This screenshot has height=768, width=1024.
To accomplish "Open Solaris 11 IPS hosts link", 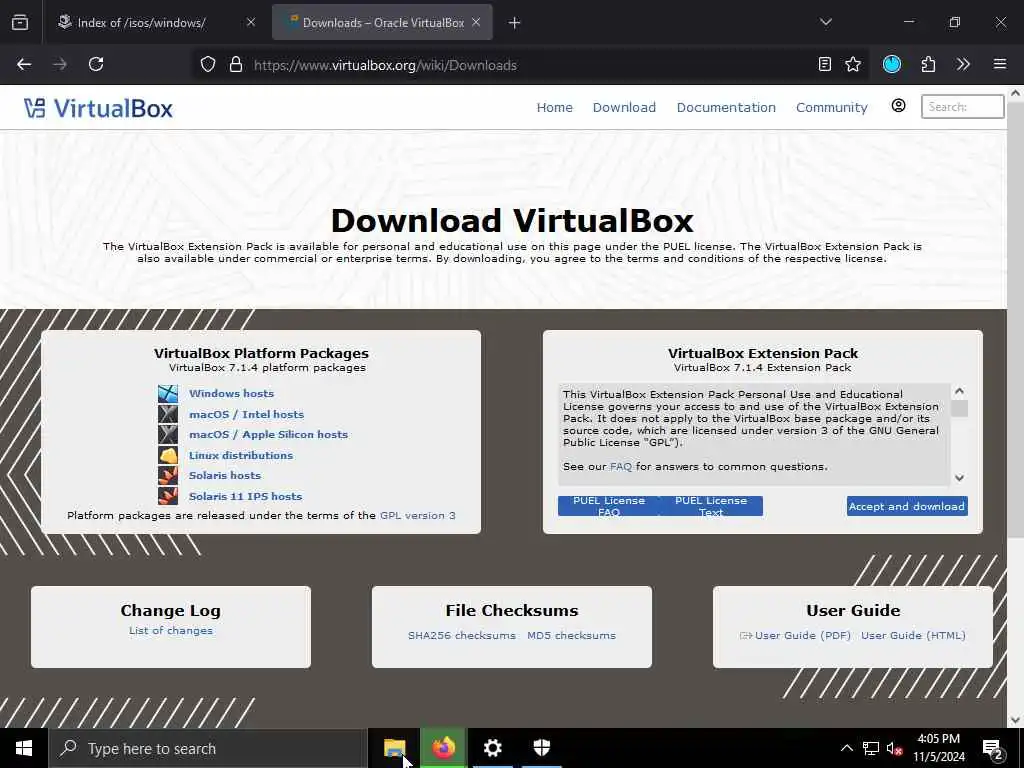I will coord(246,496).
